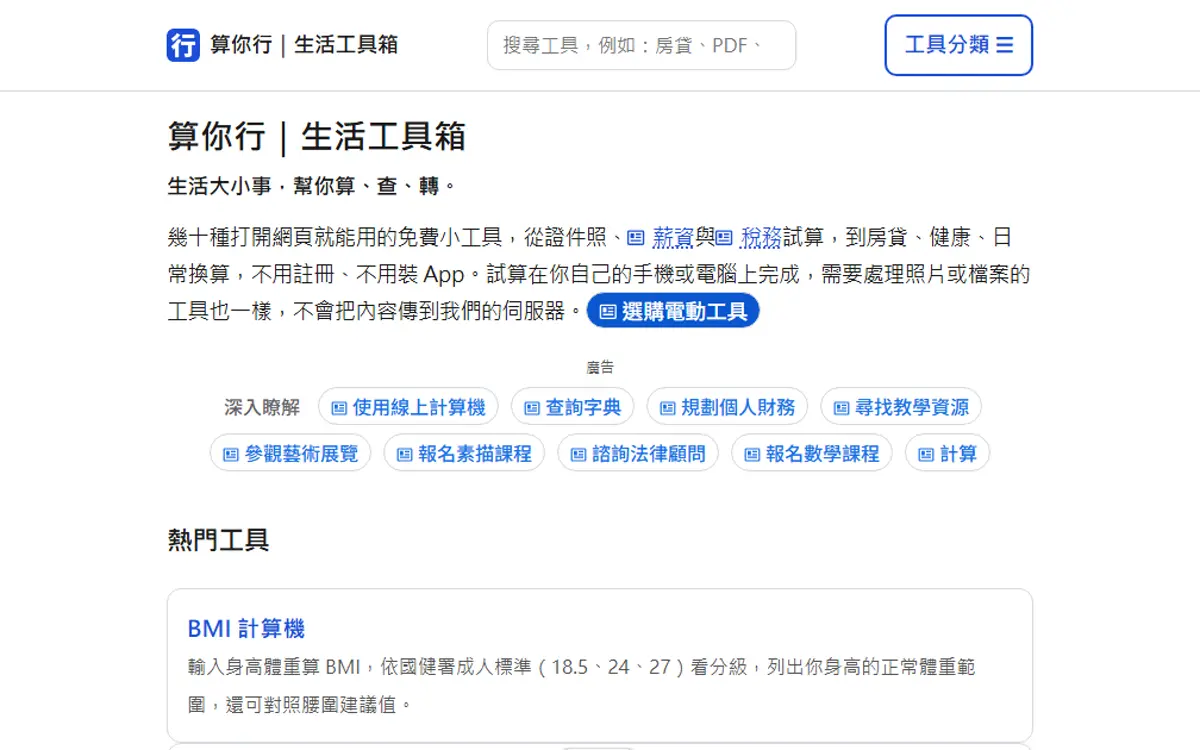Open the 尋找教學資源 ad chip
This screenshot has height=750, width=1200.
901,407
